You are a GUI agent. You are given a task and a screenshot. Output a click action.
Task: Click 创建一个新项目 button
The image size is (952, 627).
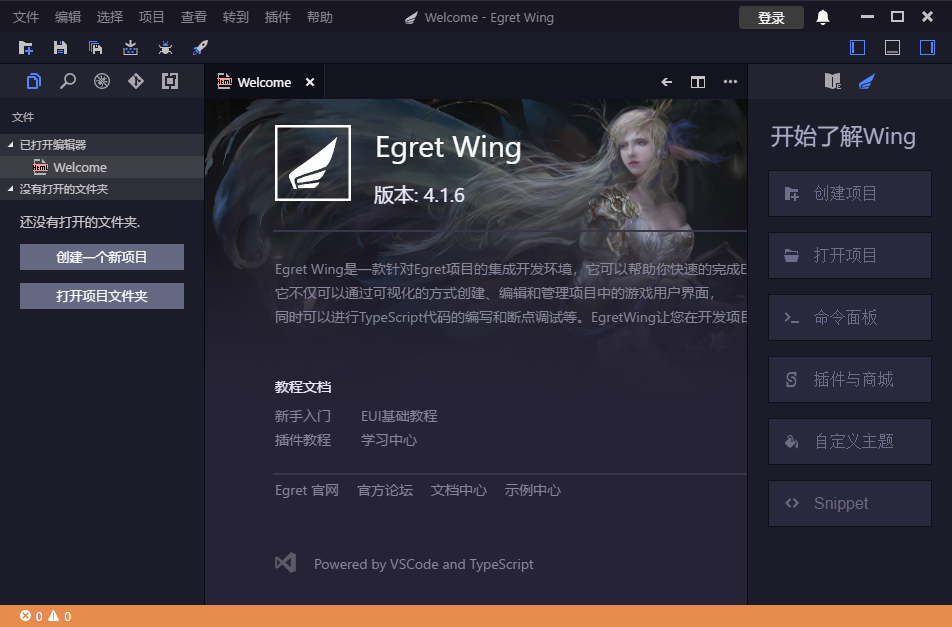(102, 257)
